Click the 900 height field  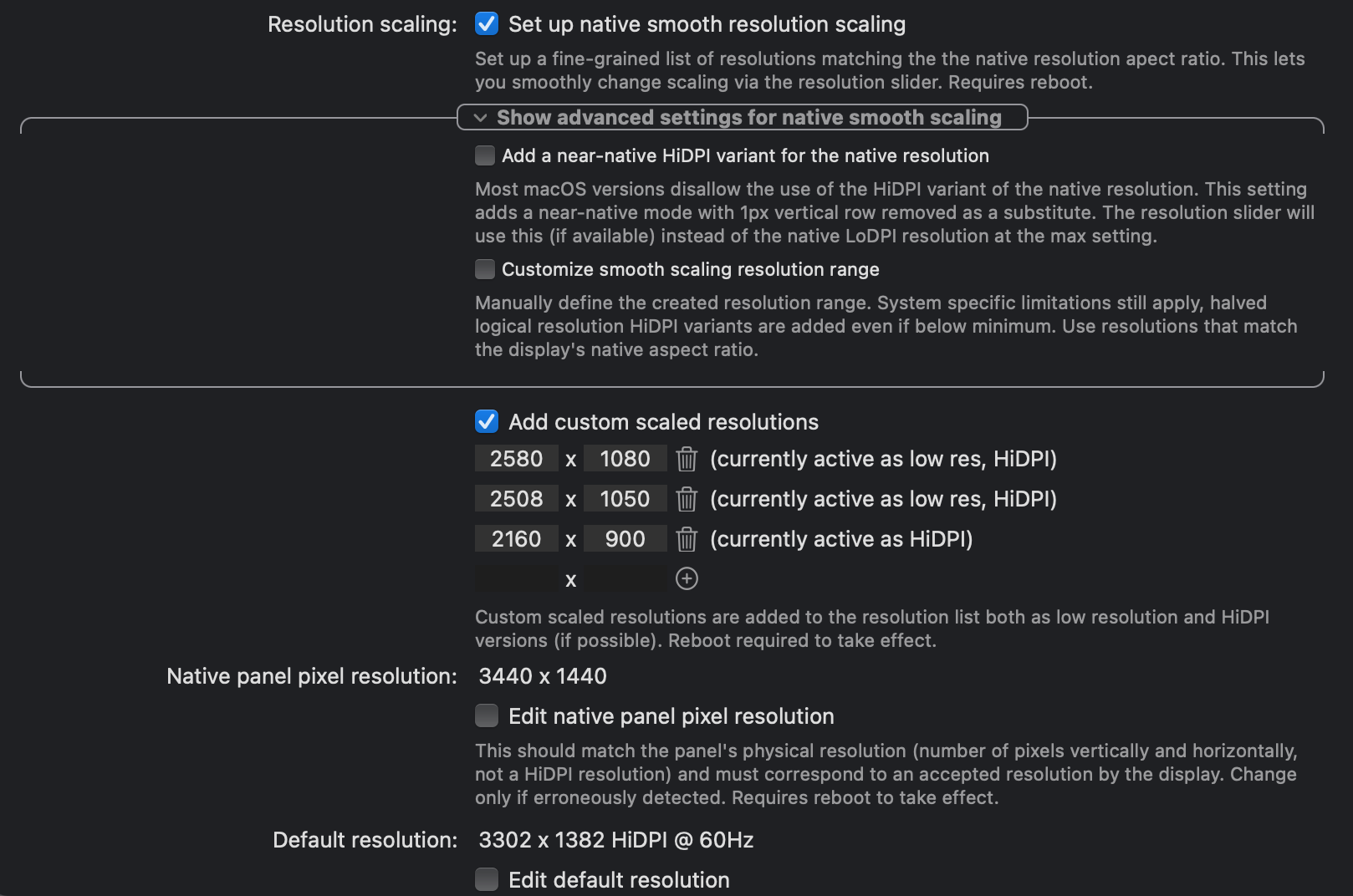coord(625,538)
